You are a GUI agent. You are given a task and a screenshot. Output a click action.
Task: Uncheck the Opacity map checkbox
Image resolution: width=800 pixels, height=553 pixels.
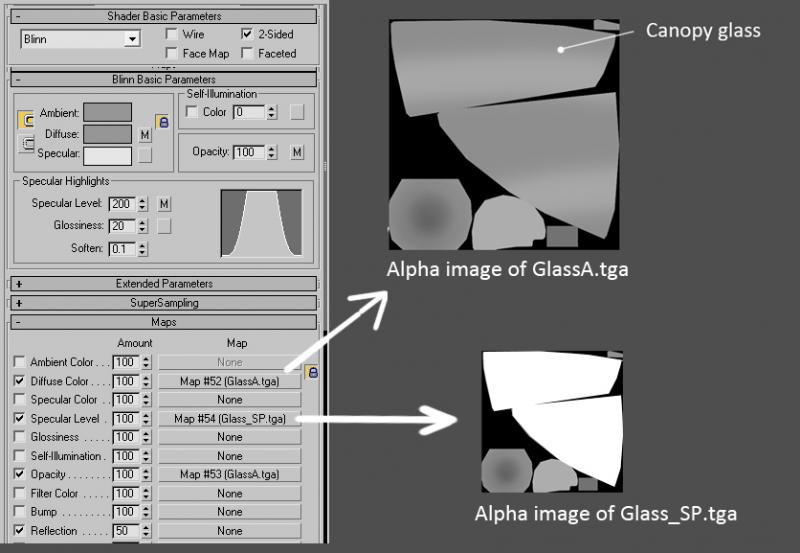pos(19,474)
